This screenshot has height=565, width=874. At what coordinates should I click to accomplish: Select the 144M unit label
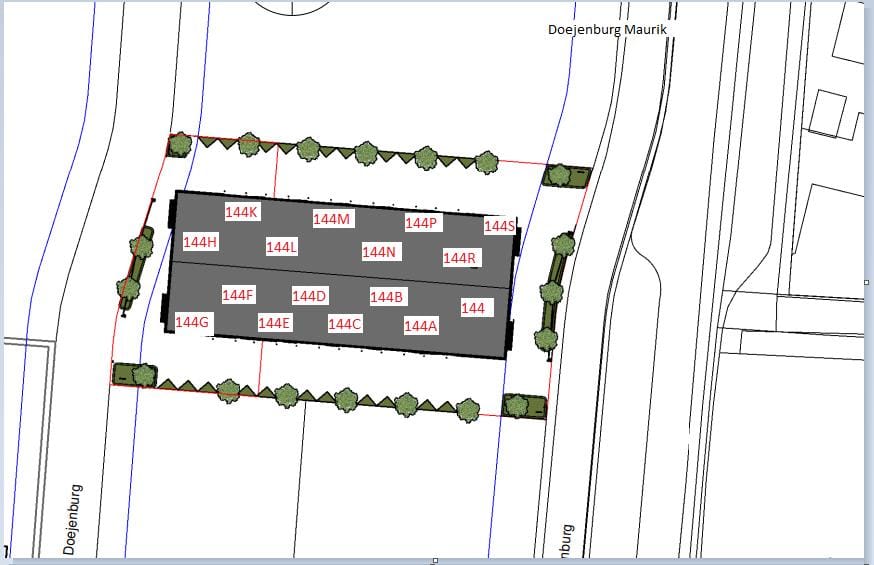[332, 219]
